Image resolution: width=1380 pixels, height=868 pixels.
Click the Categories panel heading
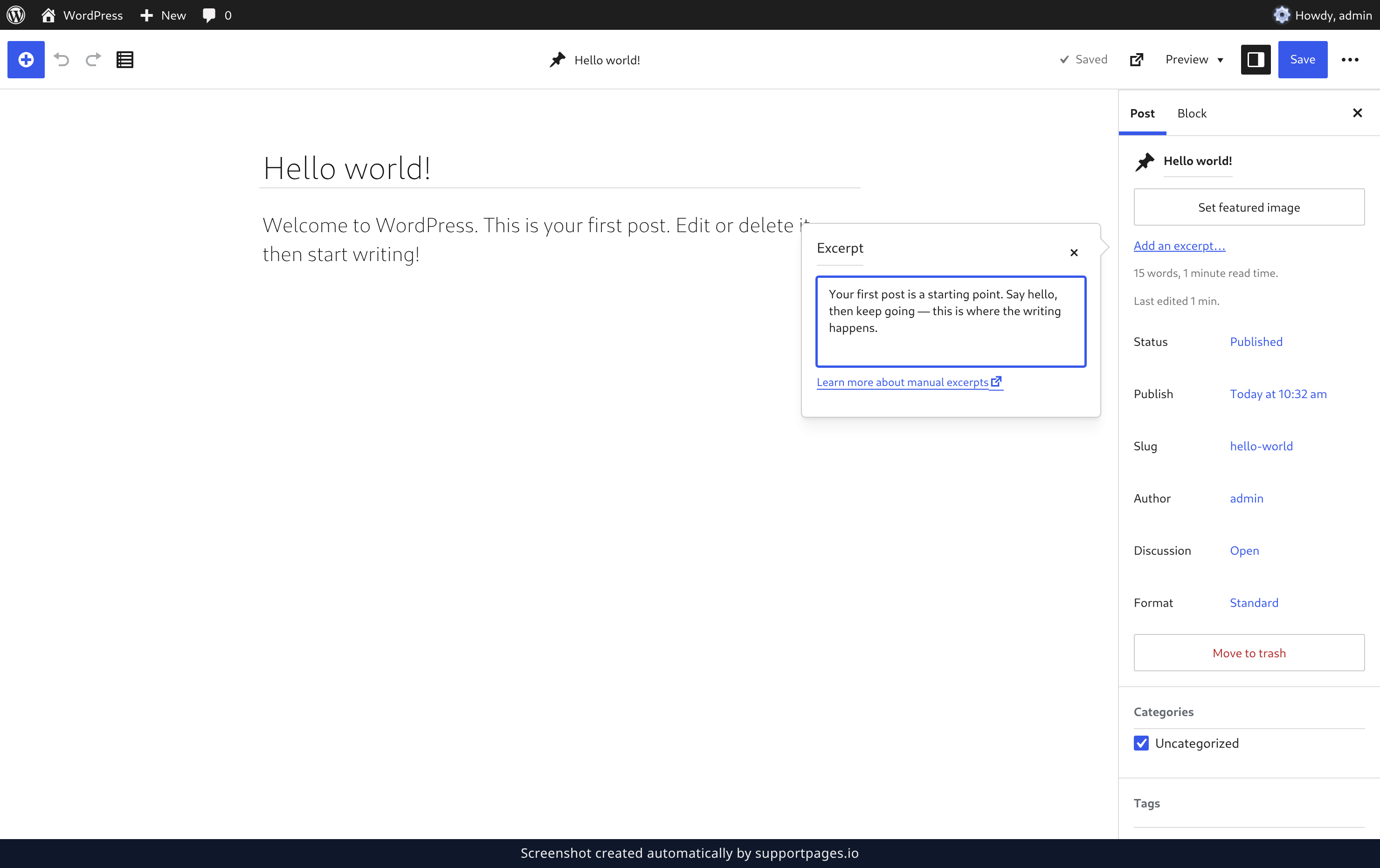click(x=1163, y=711)
